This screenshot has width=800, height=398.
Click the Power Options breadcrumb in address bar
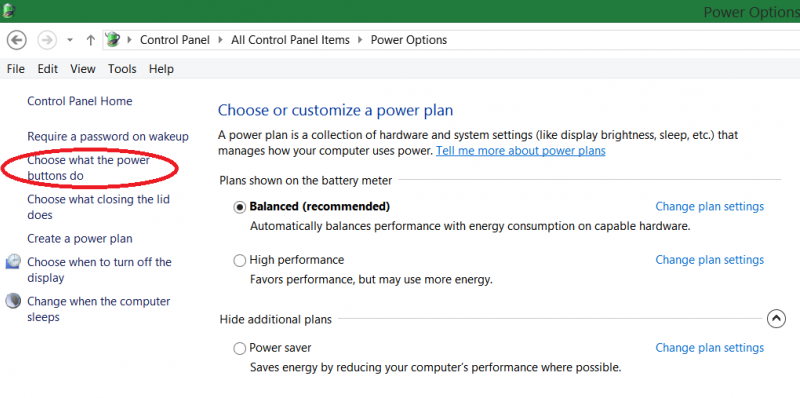point(409,40)
